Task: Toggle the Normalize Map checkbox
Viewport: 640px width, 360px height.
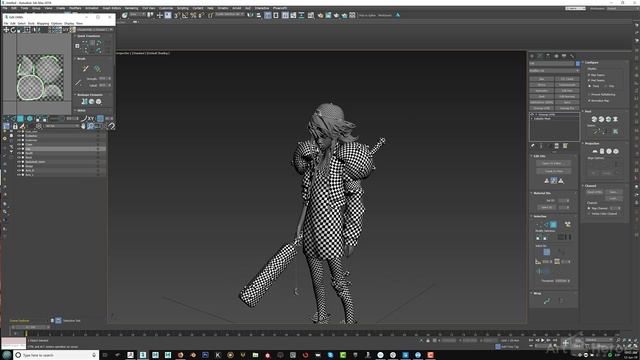Action: 589,101
